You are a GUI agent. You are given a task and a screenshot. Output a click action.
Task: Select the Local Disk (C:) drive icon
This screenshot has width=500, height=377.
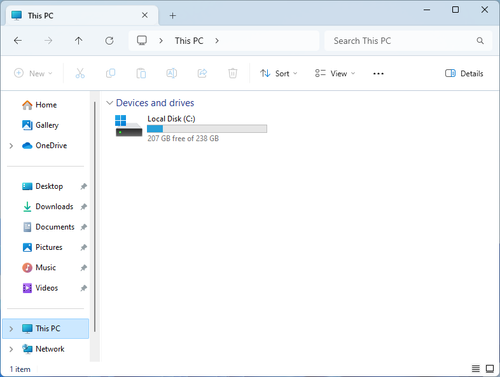(x=129, y=126)
